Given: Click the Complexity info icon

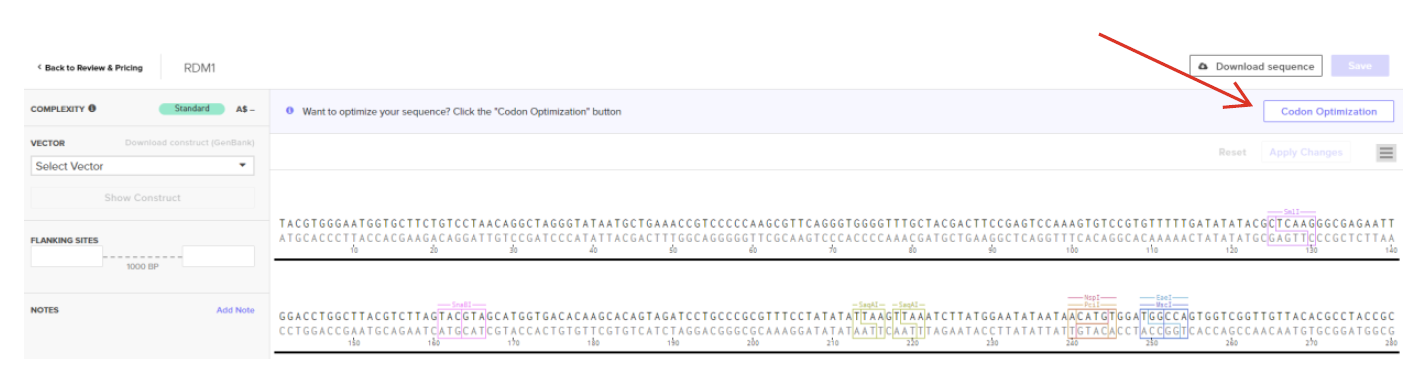Looking at the screenshot, I should 92,109.
